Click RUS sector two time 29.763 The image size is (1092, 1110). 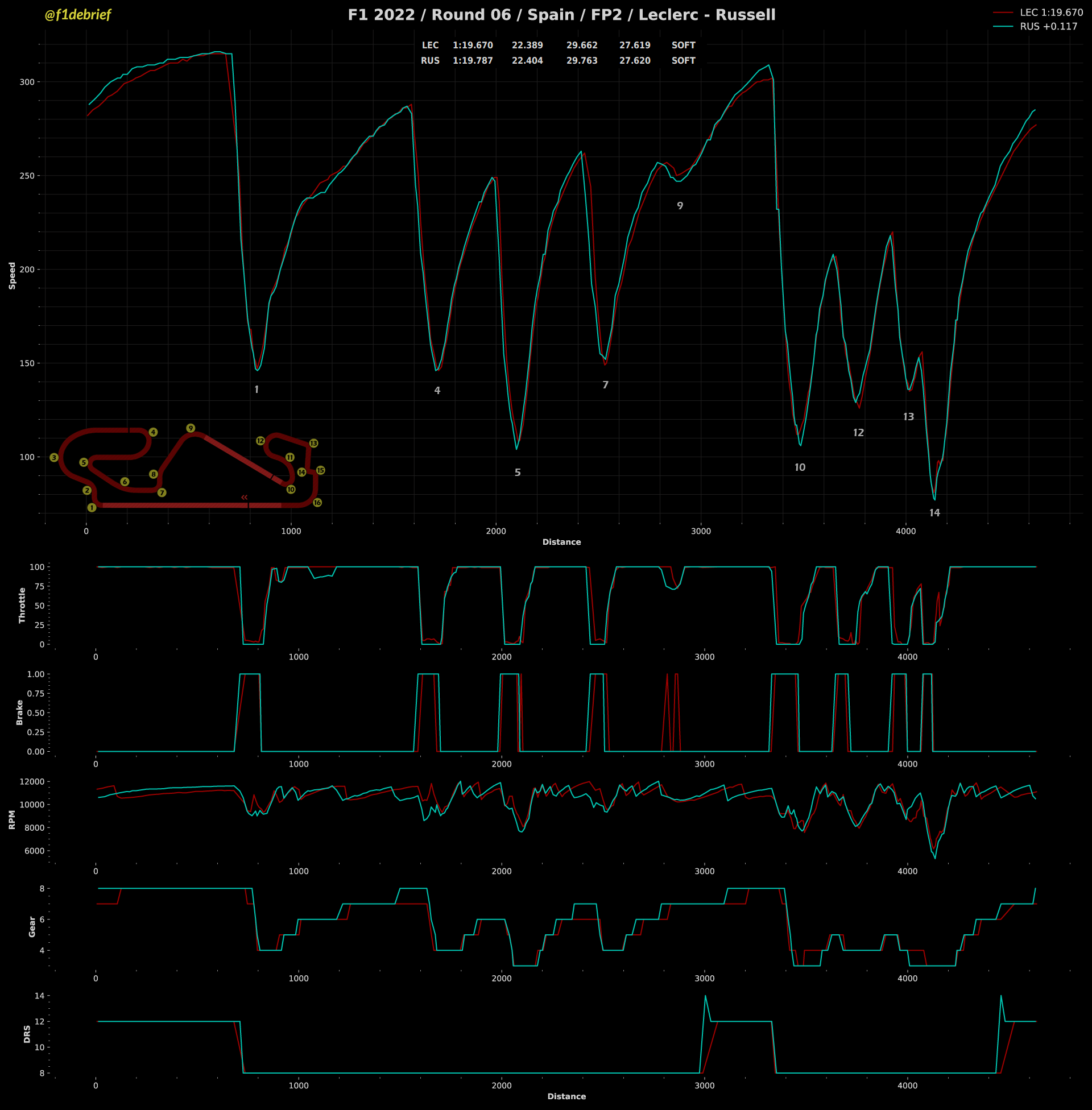[582, 61]
